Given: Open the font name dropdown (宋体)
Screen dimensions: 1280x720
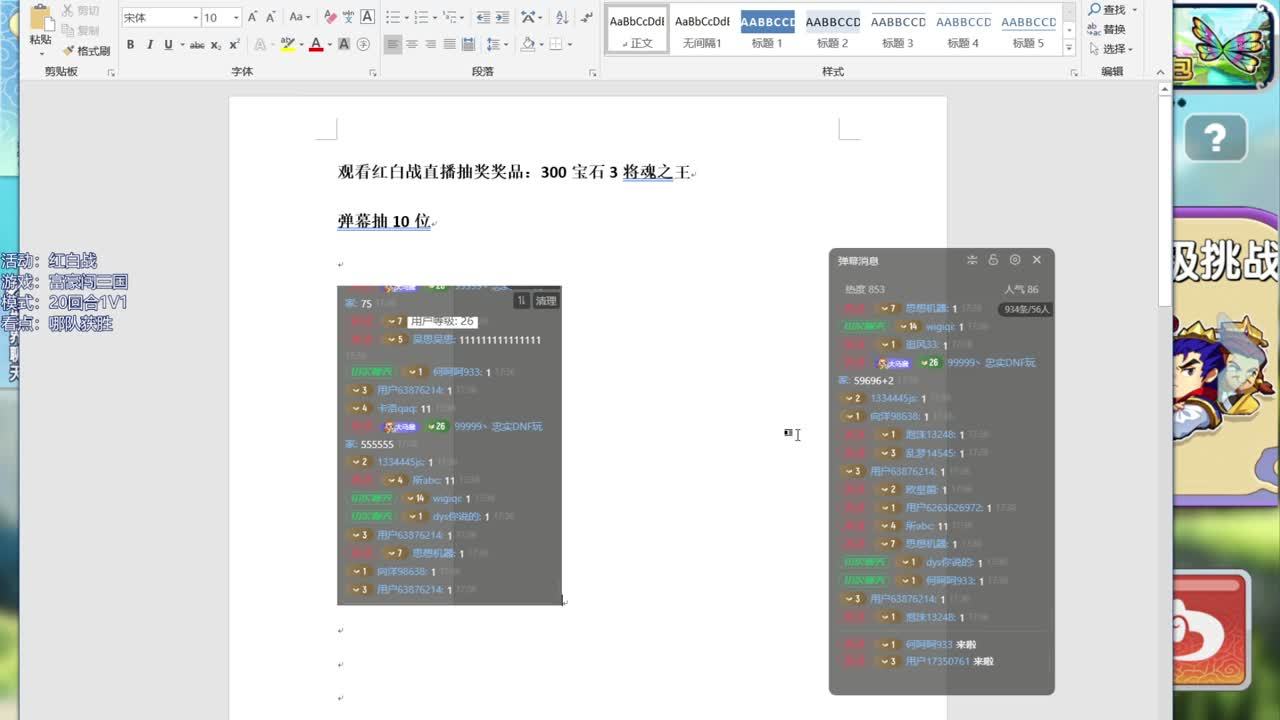Looking at the screenshot, I should click(160, 18).
